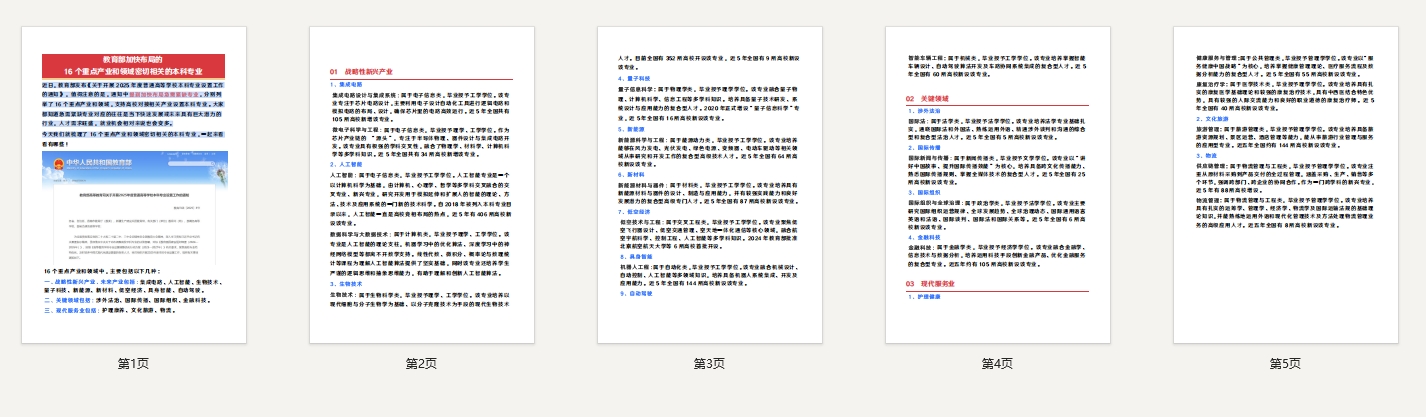The height and width of the screenshot is (417, 1426).
Task: Open the page 4 thumbnail containing 02 关键领域
Action: pyautogui.click(x=998, y=185)
